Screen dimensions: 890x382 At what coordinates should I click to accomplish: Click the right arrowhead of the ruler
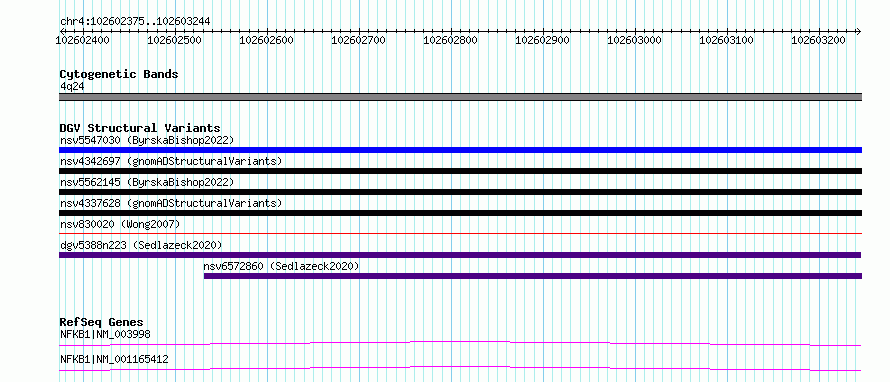pyautogui.click(x=859, y=31)
